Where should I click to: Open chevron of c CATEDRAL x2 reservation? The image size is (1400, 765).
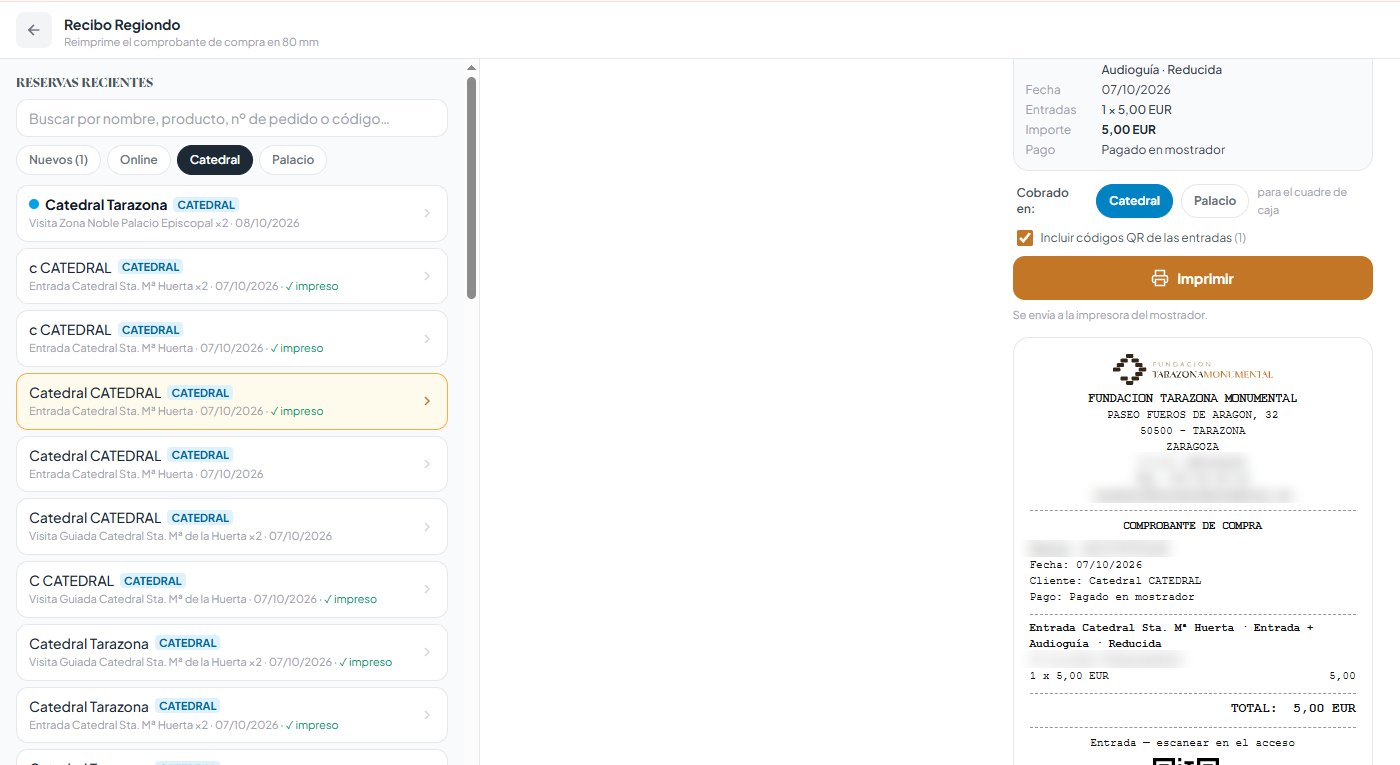pyautogui.click(x=427, y=276)
